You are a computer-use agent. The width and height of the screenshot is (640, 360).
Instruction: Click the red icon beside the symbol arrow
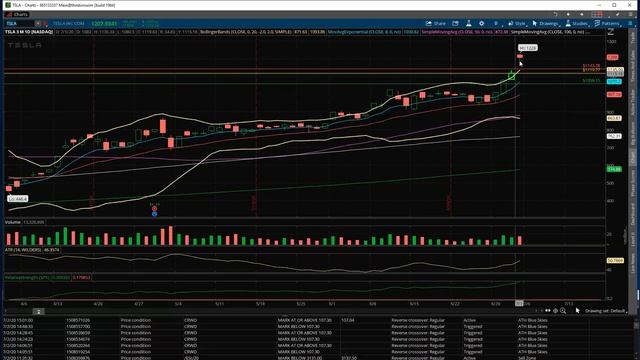click(x=45, y=24)
